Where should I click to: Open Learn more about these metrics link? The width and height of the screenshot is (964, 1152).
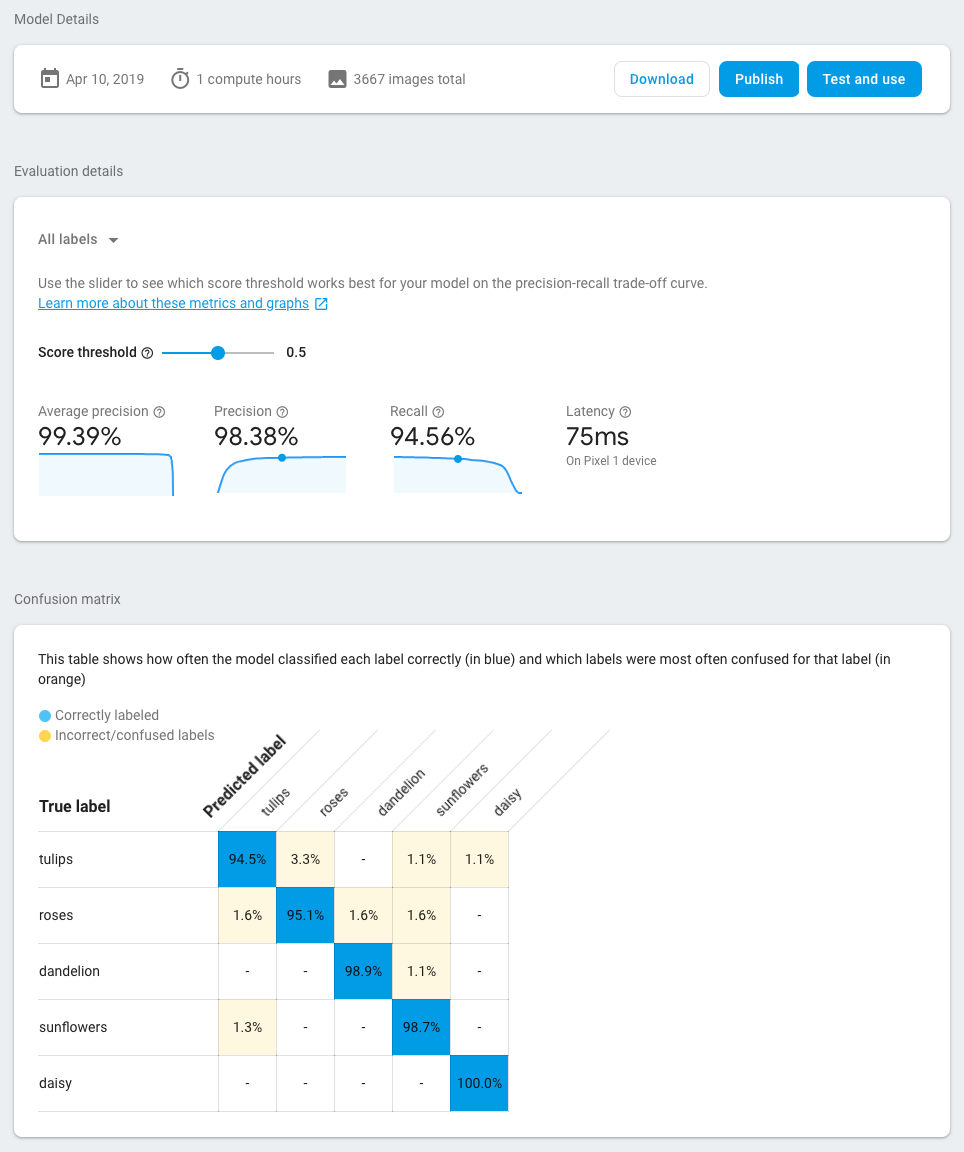173,304
